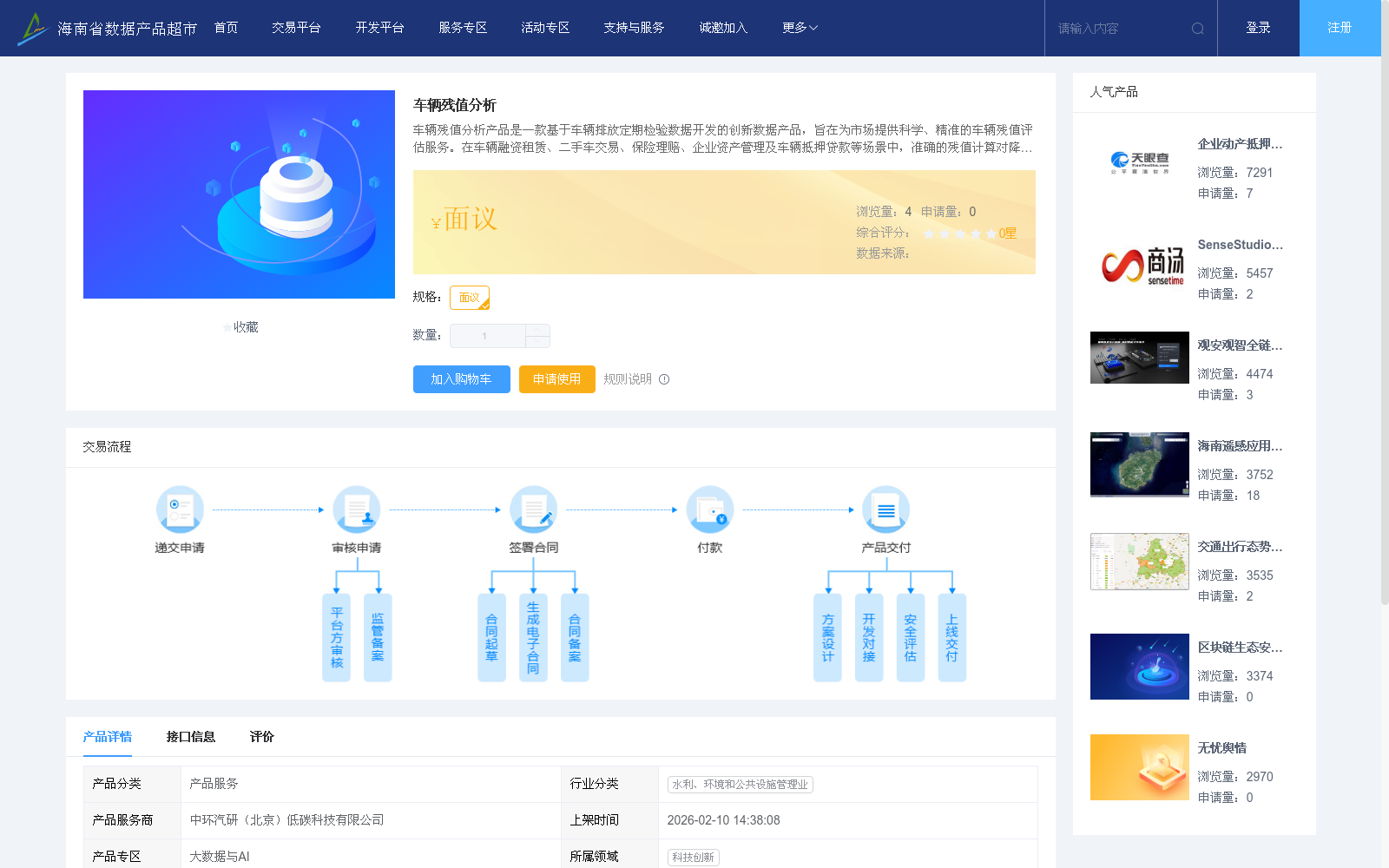Click the quantity input field
1389x868 pixels.
[487, 336]
